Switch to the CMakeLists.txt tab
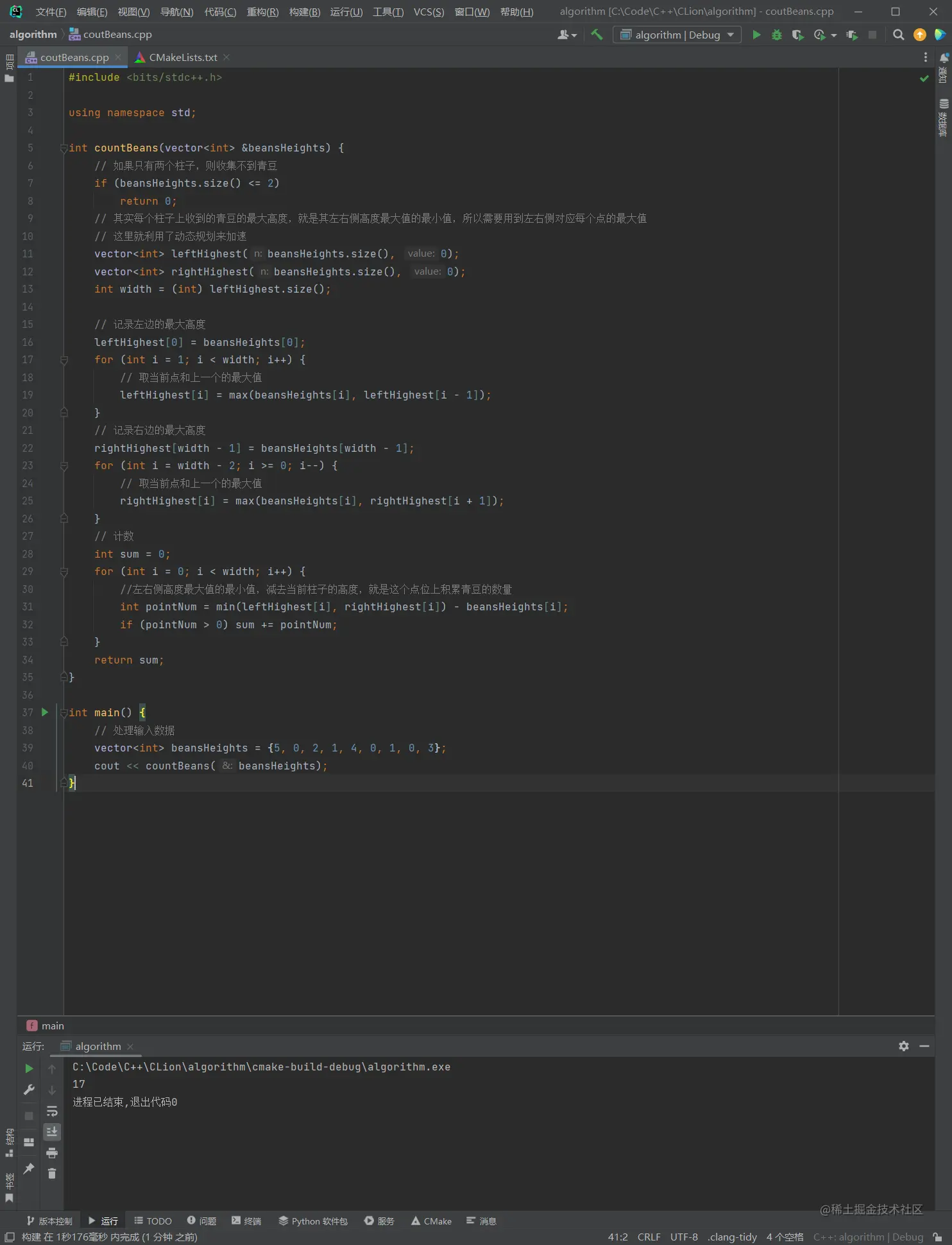The image size is (952, 1245). tap(183, 57)
